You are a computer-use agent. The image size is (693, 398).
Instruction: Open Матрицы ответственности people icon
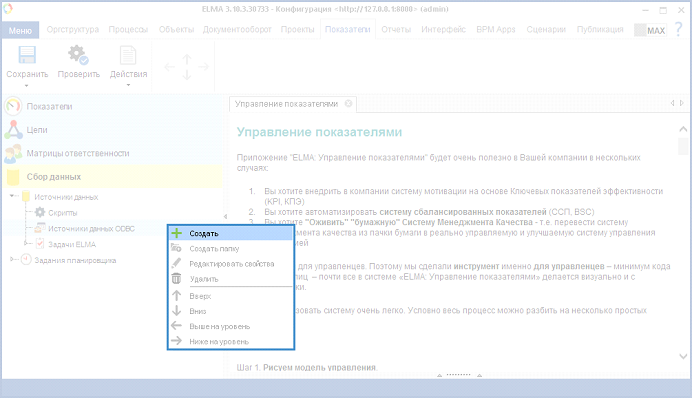pyautogui.click(x=13, y=153)
